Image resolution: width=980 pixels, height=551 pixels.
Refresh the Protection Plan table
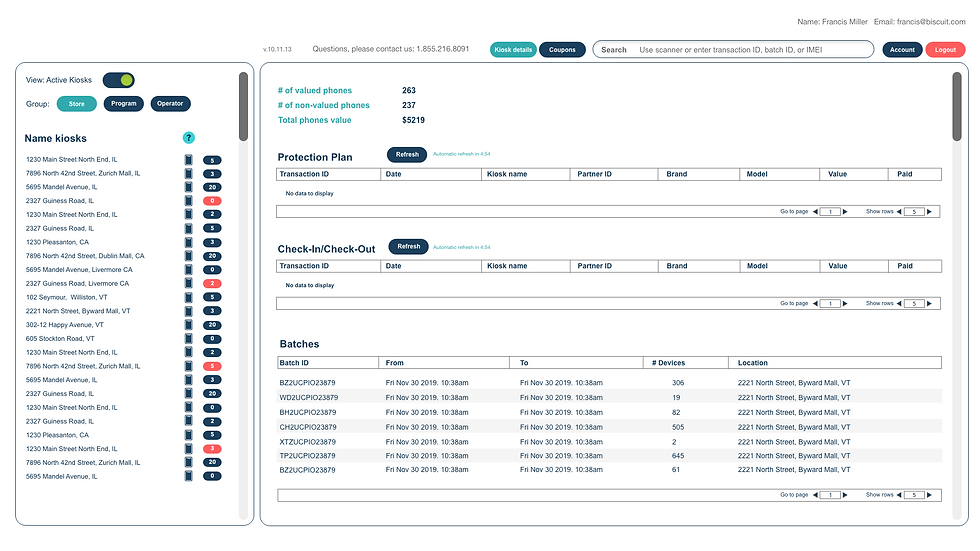click(407, 154)
